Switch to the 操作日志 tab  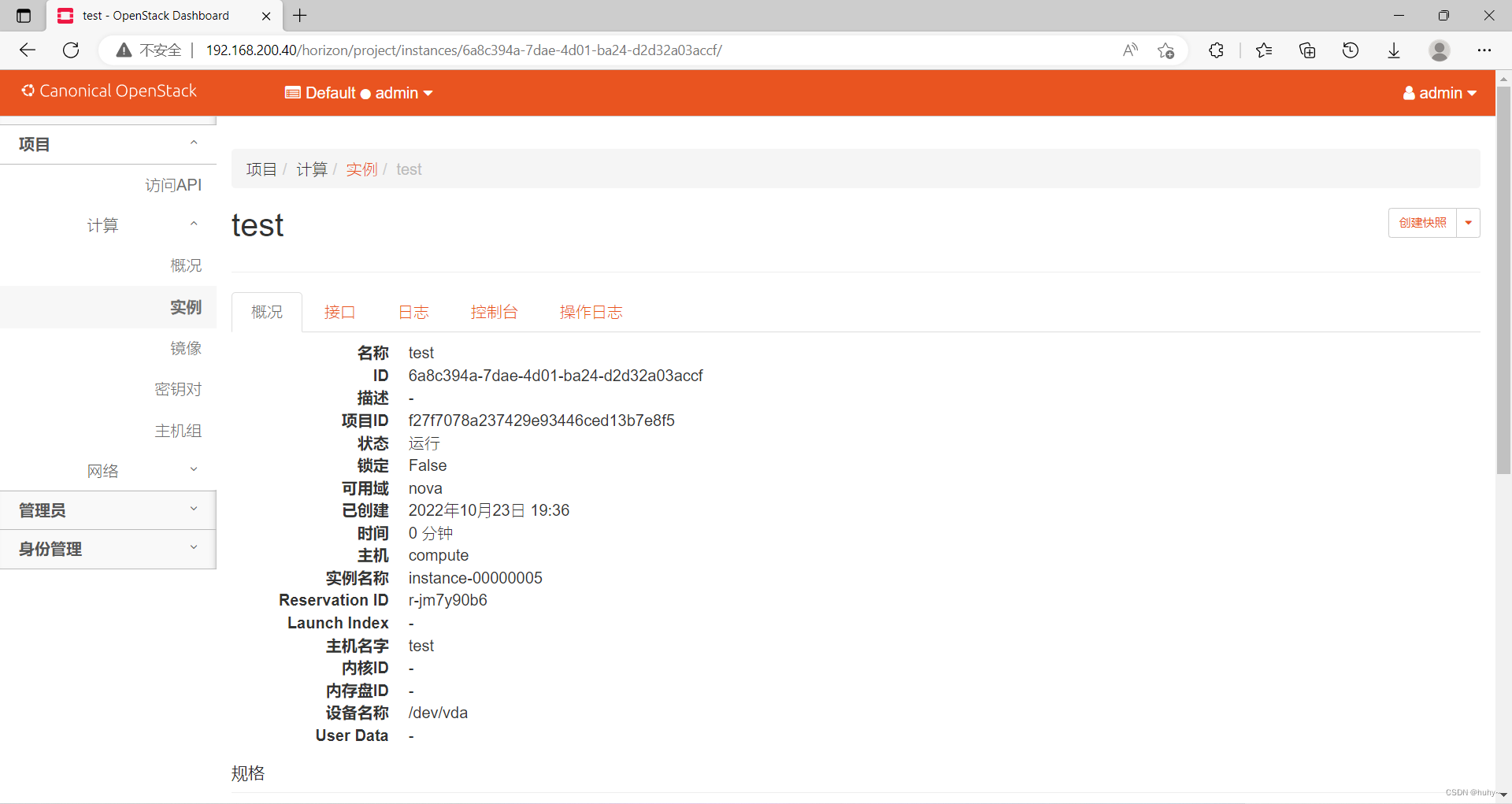pyautogui.click(x=591, y=312)
